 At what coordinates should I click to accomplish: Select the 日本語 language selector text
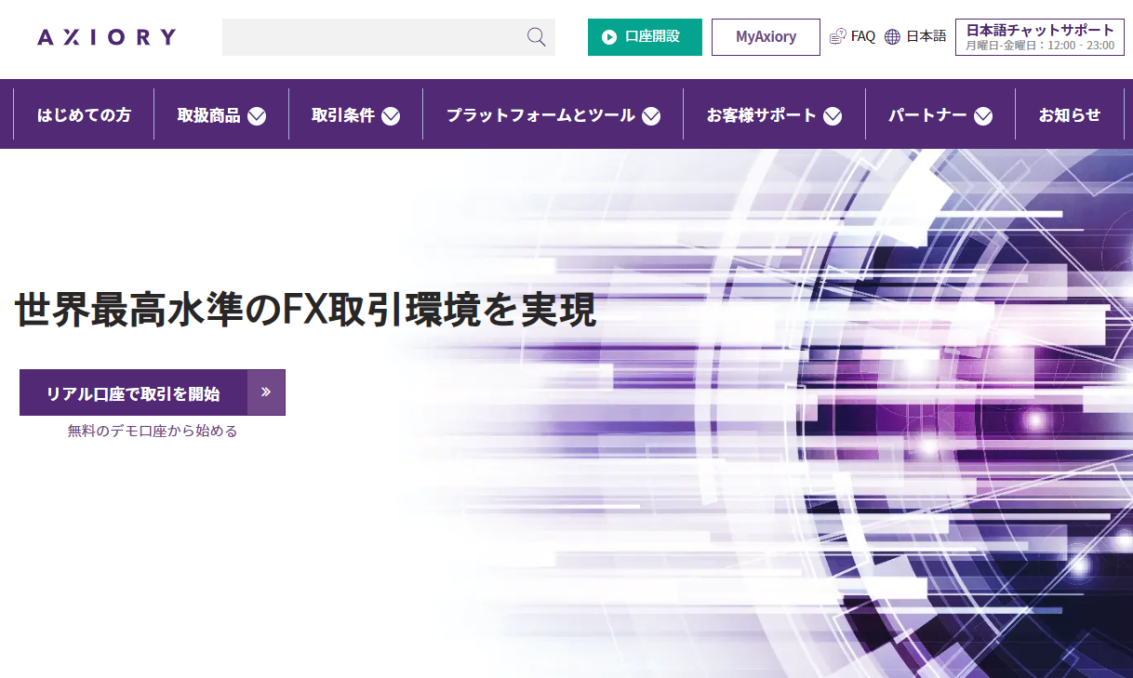[926, 37]
